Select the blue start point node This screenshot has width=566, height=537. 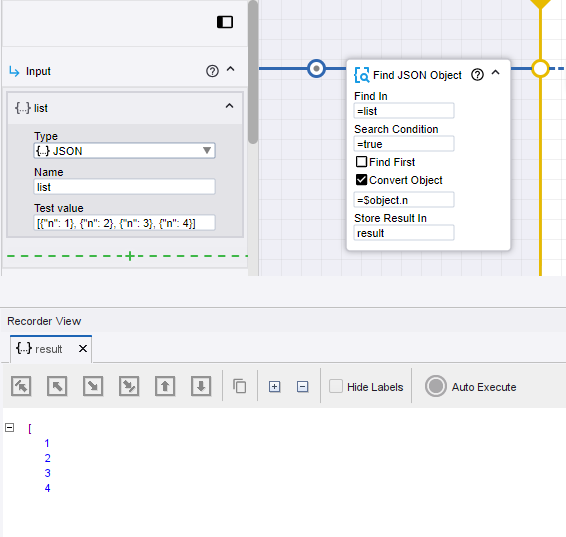click(317, 68)
